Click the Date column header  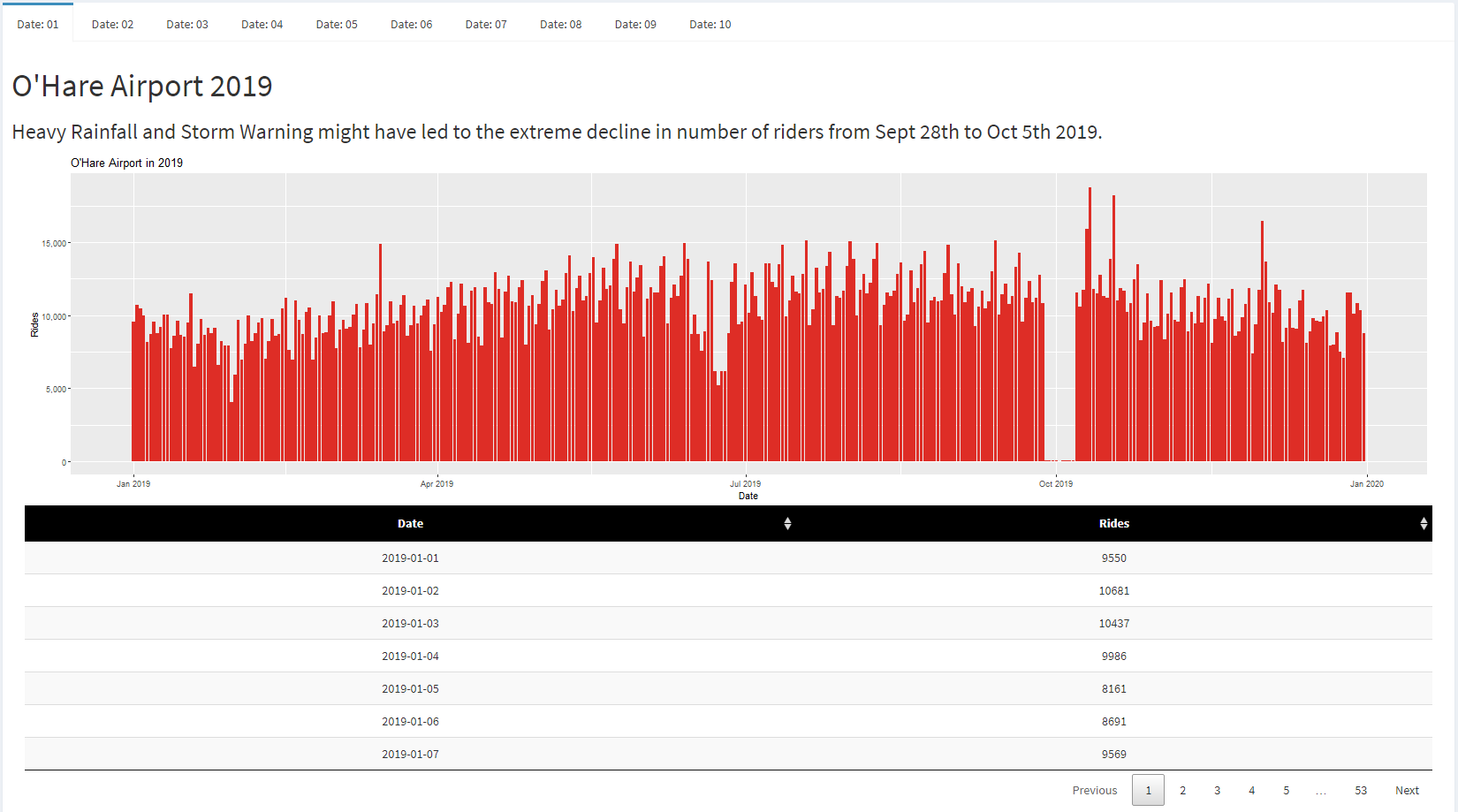click(410, 524)
